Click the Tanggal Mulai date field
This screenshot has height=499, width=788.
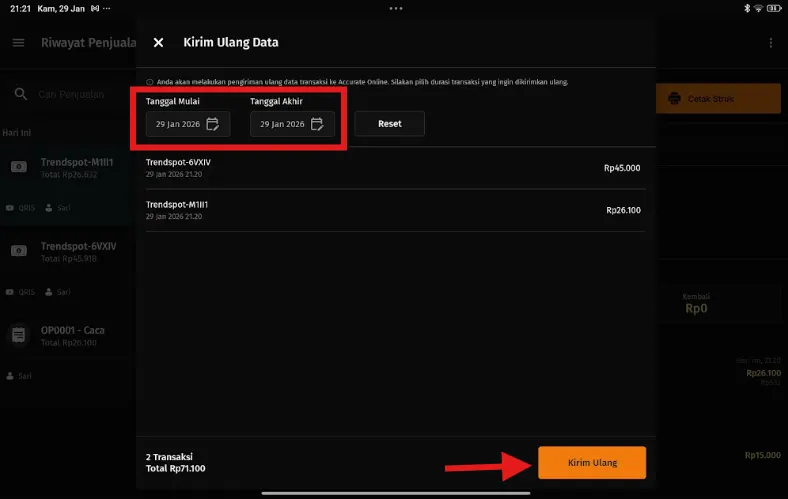188,124
